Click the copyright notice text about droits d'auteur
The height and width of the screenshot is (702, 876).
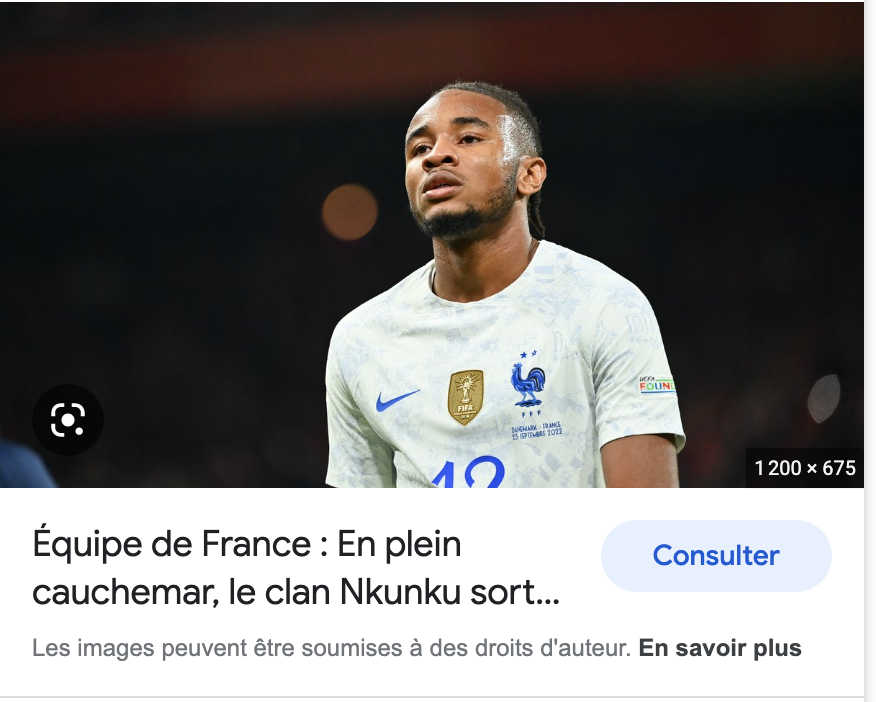(x=331, y=648)
